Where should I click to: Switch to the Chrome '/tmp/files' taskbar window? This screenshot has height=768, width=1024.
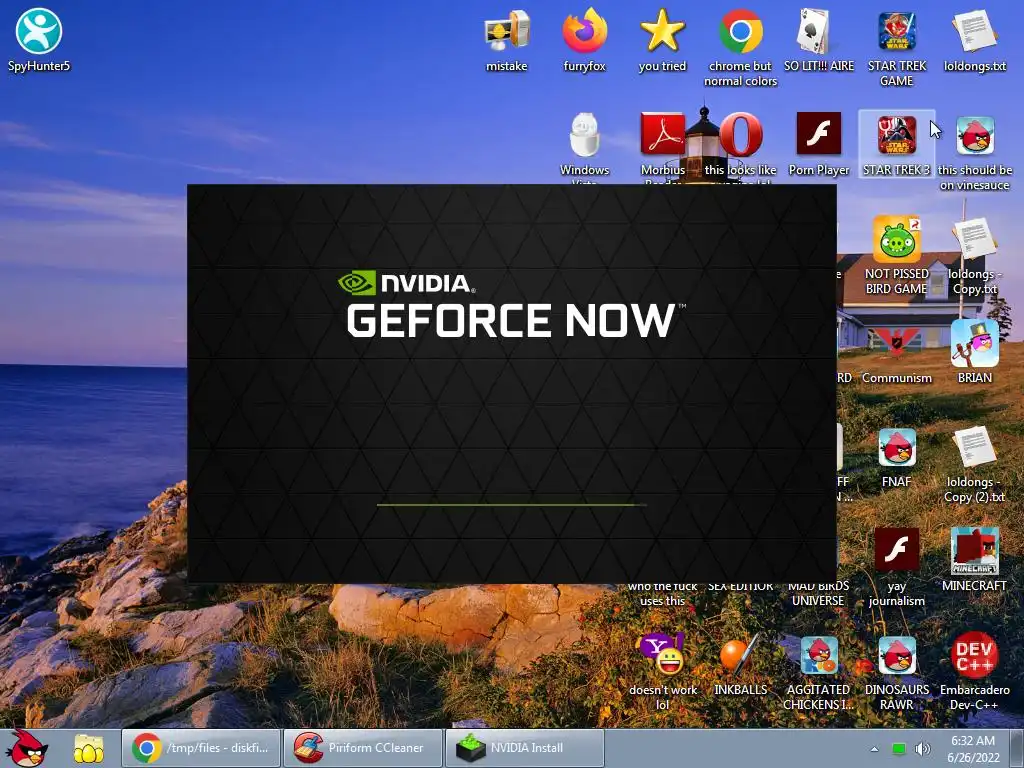(201, 748)
